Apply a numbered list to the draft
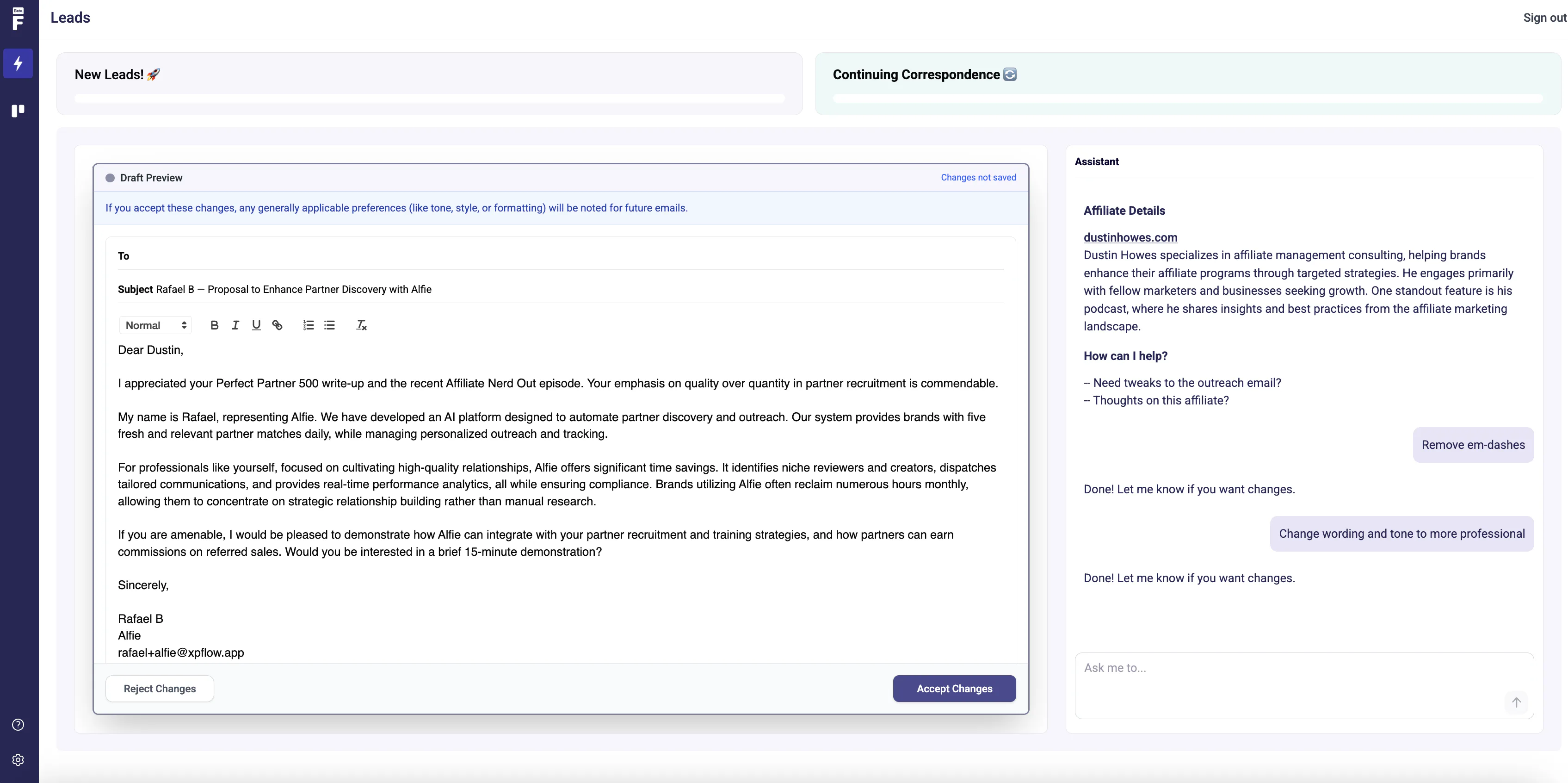 [309, 325]
